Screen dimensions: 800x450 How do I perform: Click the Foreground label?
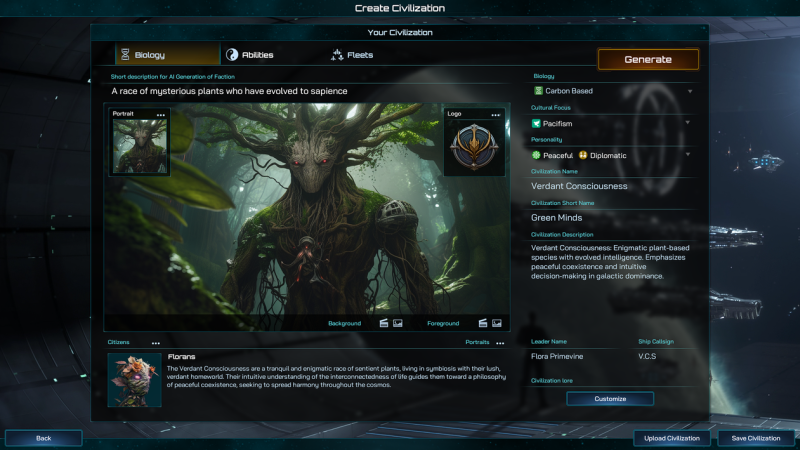pos(443,323)
